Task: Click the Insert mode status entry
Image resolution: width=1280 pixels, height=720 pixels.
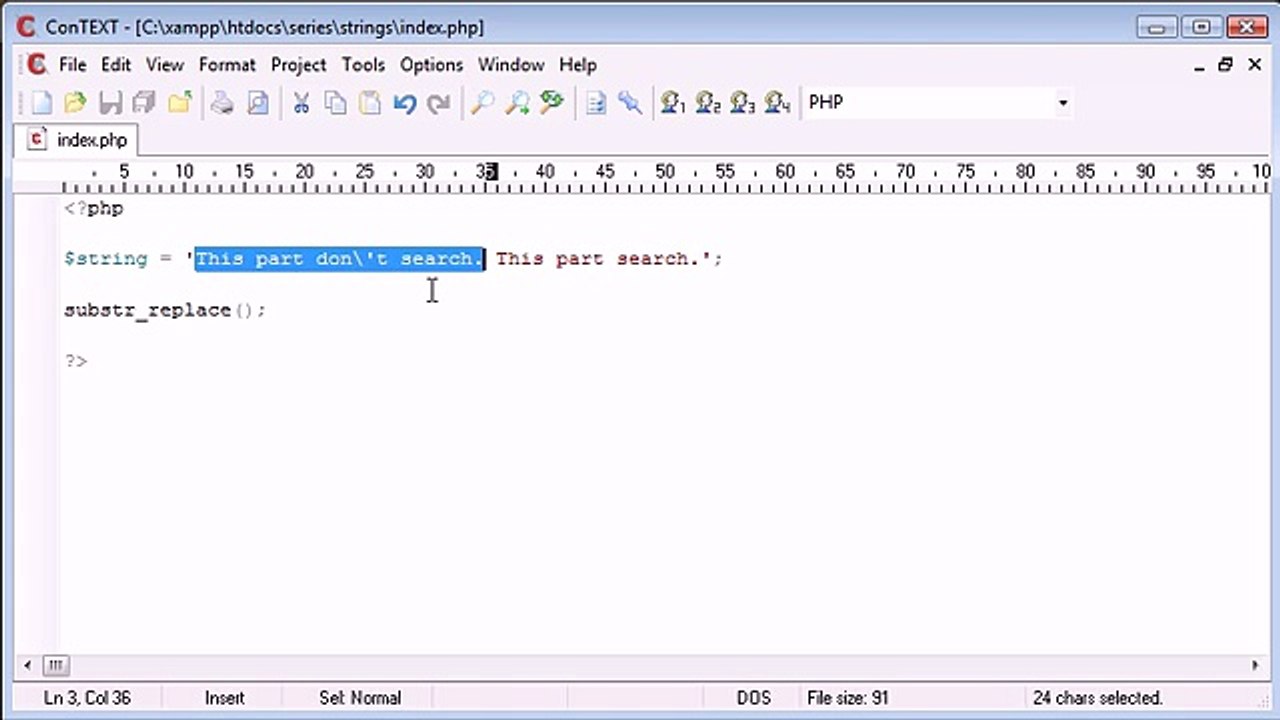Action: [x=224, y=698]
